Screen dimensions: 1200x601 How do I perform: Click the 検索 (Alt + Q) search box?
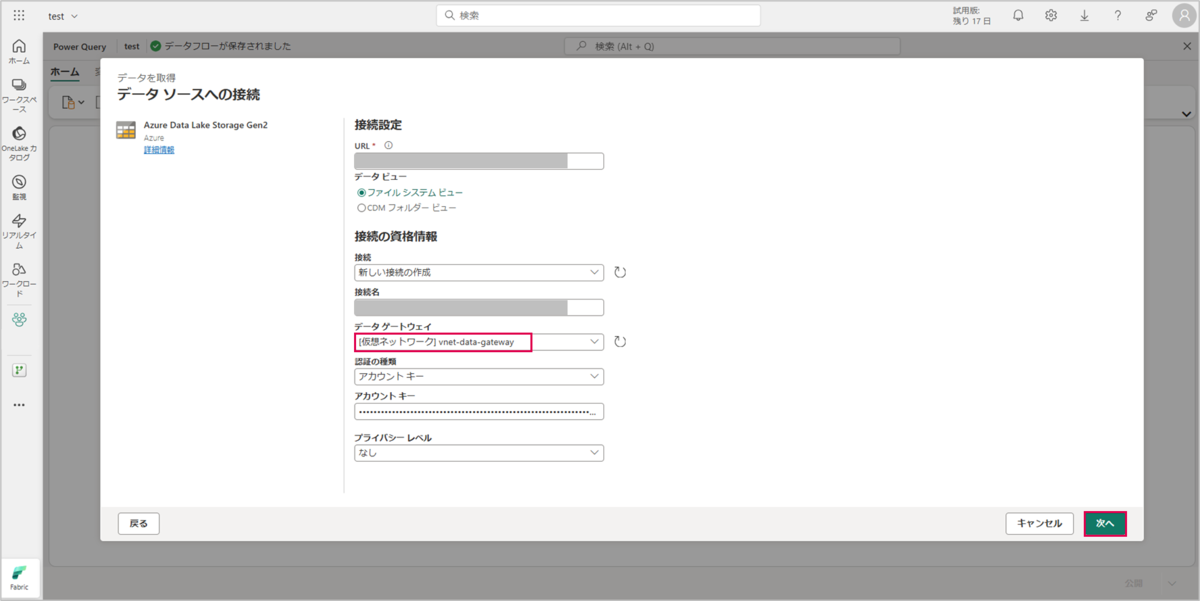point(732,46)
